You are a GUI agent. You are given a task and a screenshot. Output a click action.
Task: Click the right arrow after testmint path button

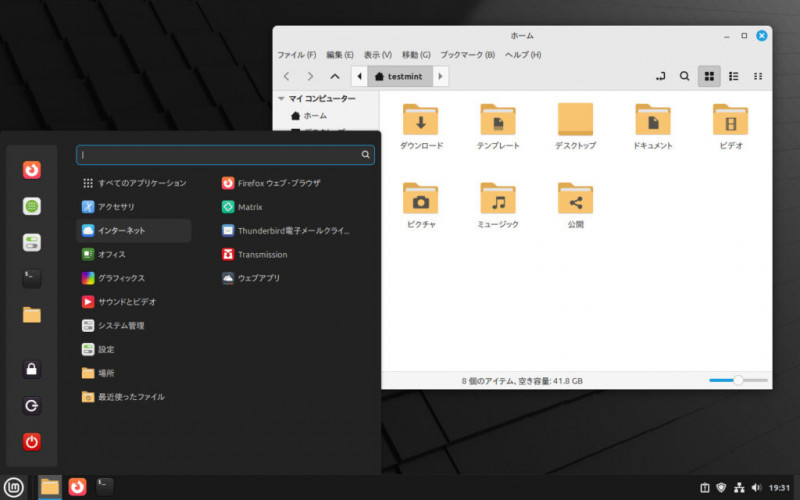click(441, 76)
